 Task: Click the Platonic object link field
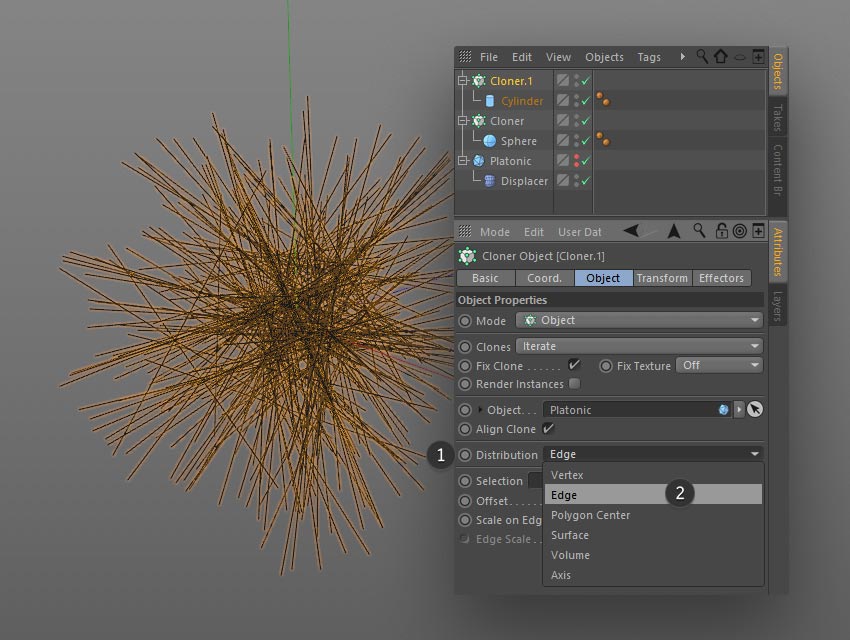coord(638,410)
